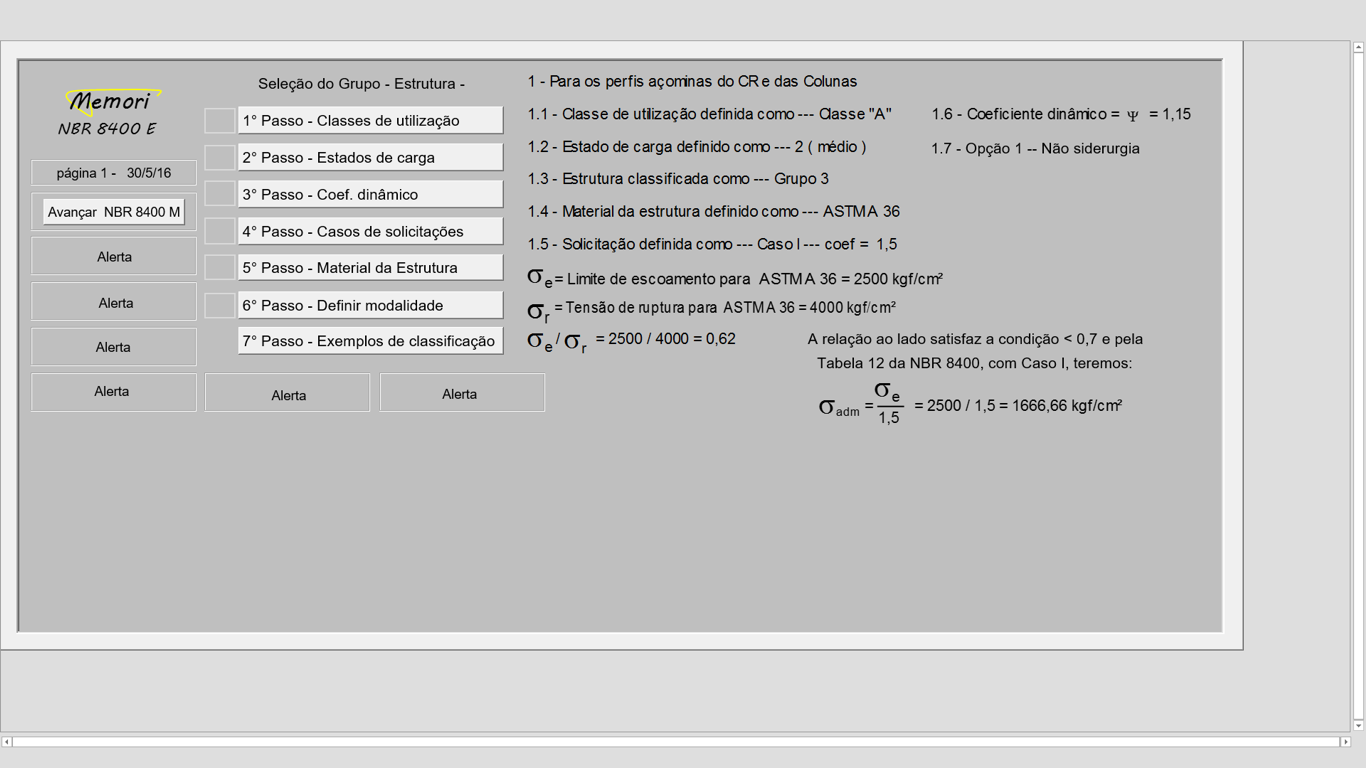The height and width of the screenshot is (768, 1366).
Task: Click line '1.4 - Material da estrutura'
Action: tap(713, 212)
